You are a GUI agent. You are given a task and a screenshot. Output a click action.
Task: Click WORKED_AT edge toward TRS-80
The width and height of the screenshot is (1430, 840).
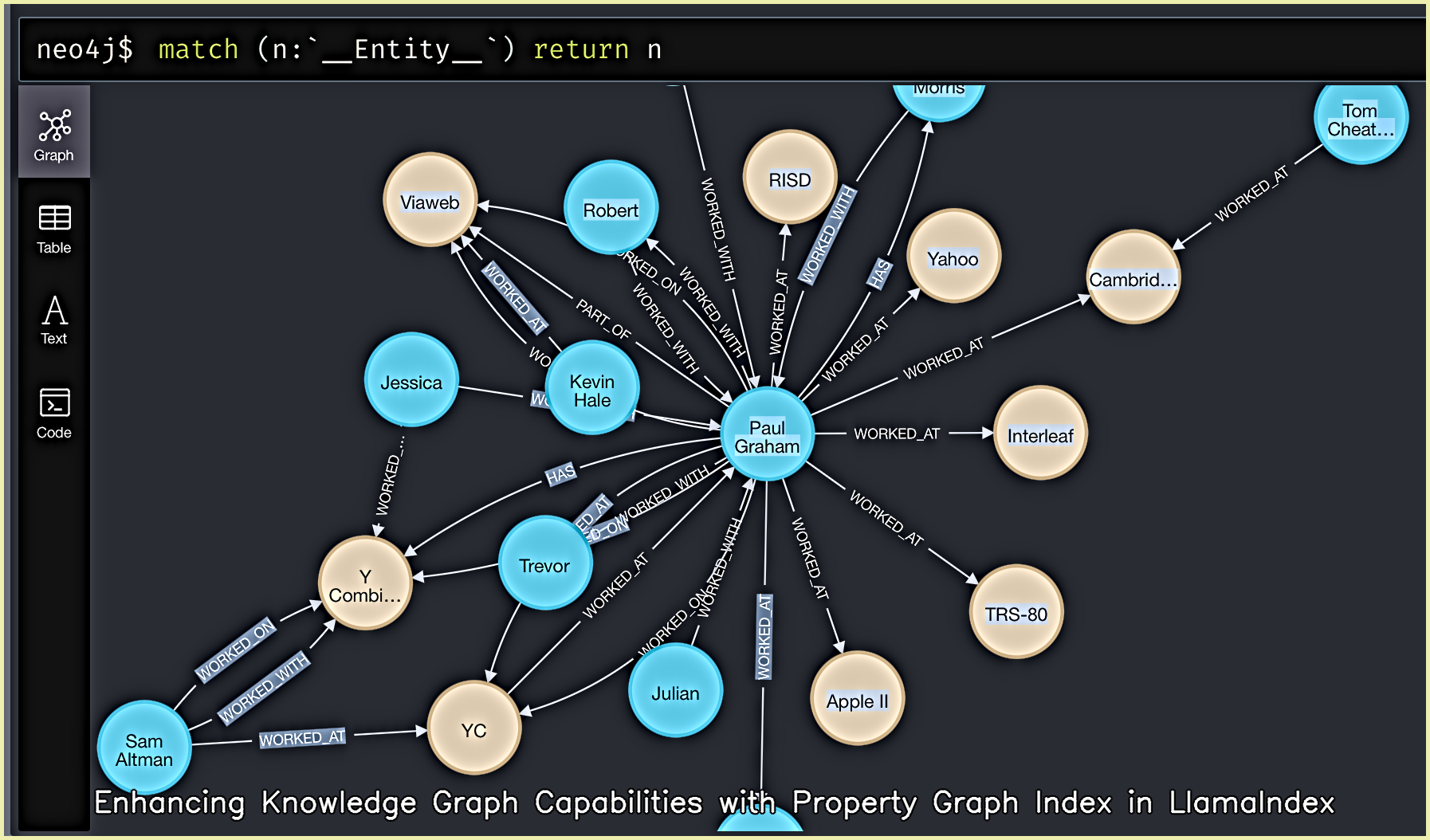pyautogui.click(x=886, y=518)
